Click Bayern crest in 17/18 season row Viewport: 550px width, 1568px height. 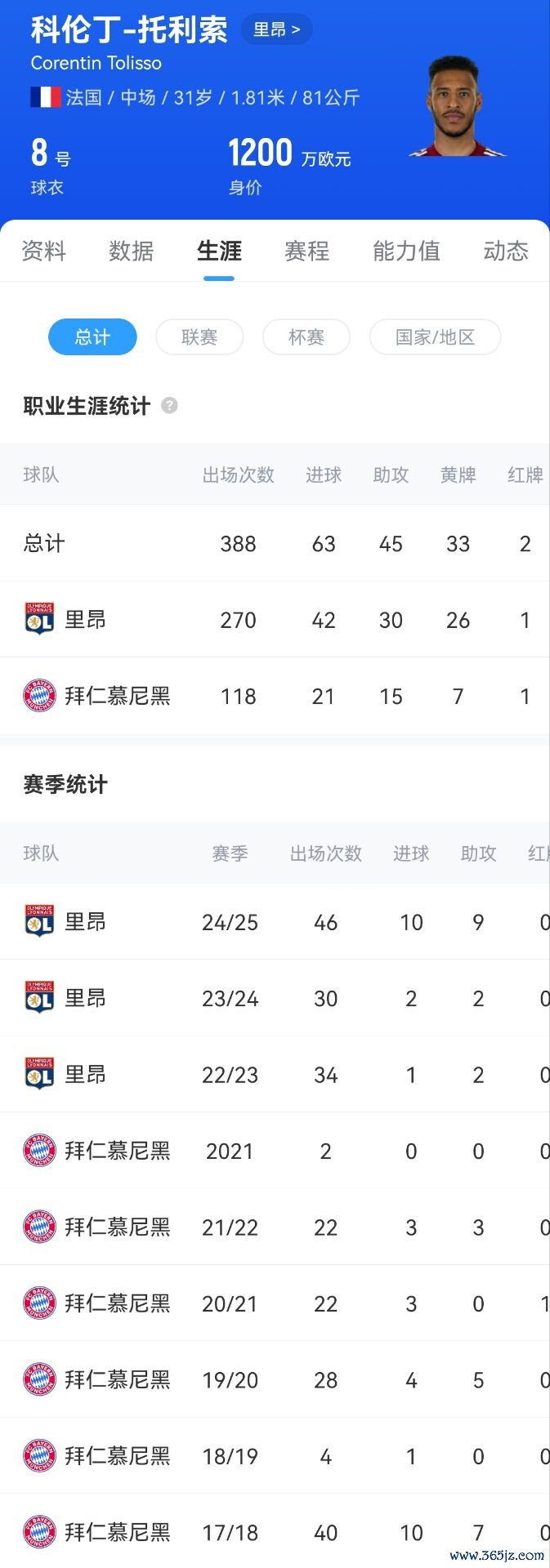(39, 1532)
